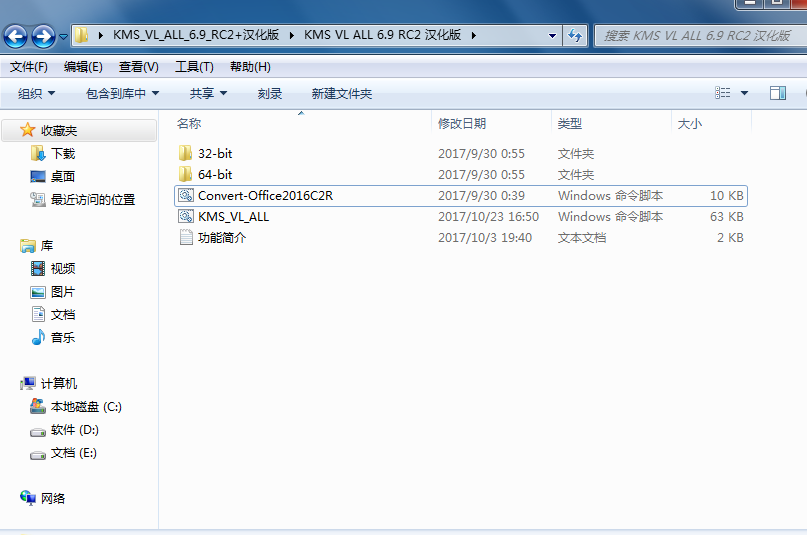The height and width of the screenshot is (535, 807).
Task: Toggle the preview pane icon
Action: [778, 93]
